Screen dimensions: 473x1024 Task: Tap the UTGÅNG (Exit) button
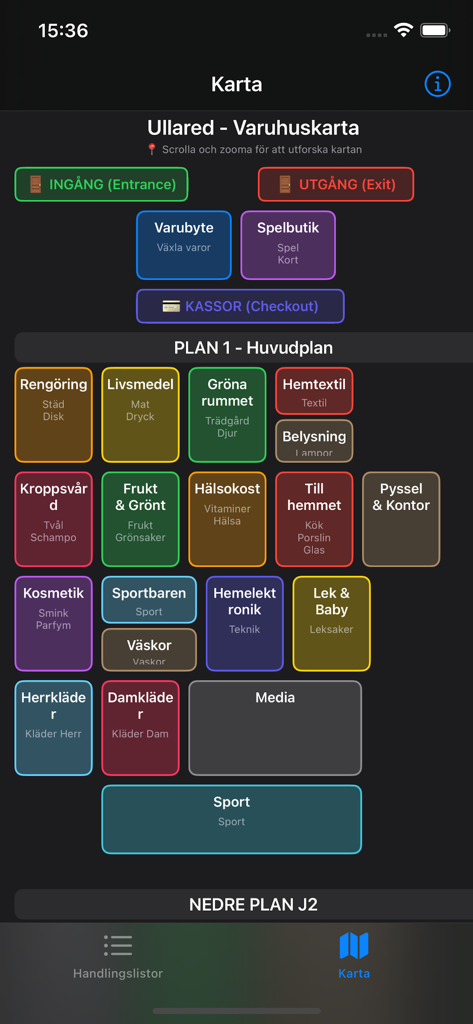(x=336, y=184)
